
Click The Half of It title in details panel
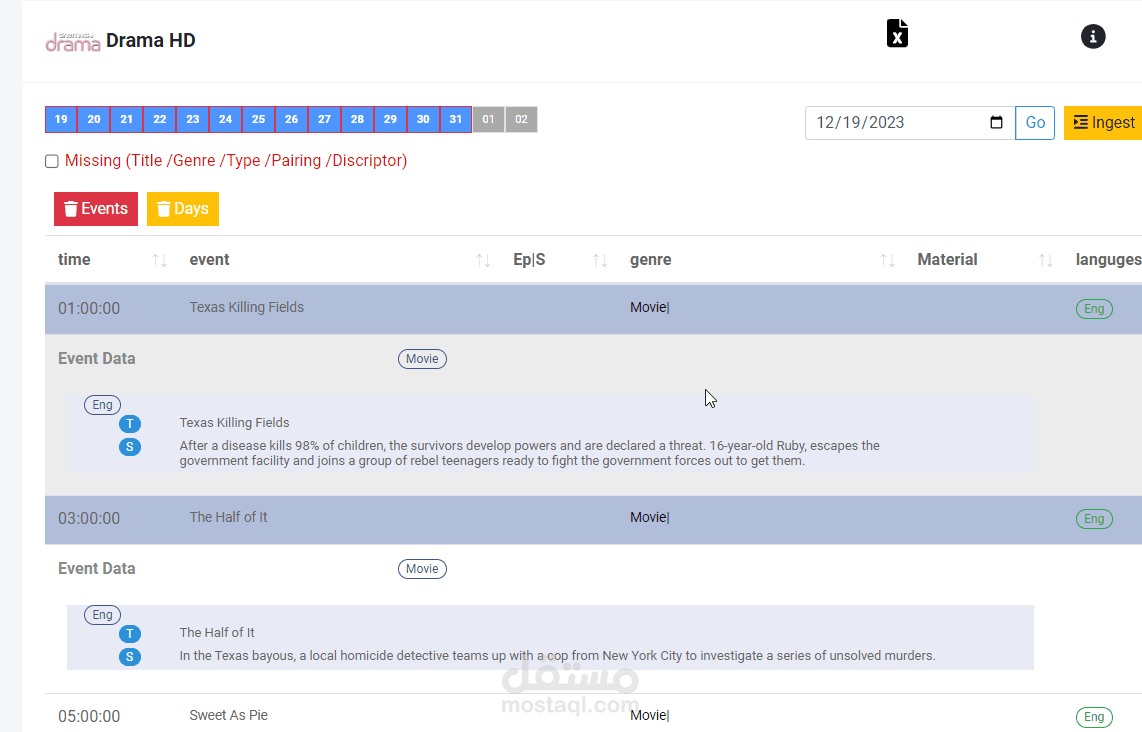217,633
